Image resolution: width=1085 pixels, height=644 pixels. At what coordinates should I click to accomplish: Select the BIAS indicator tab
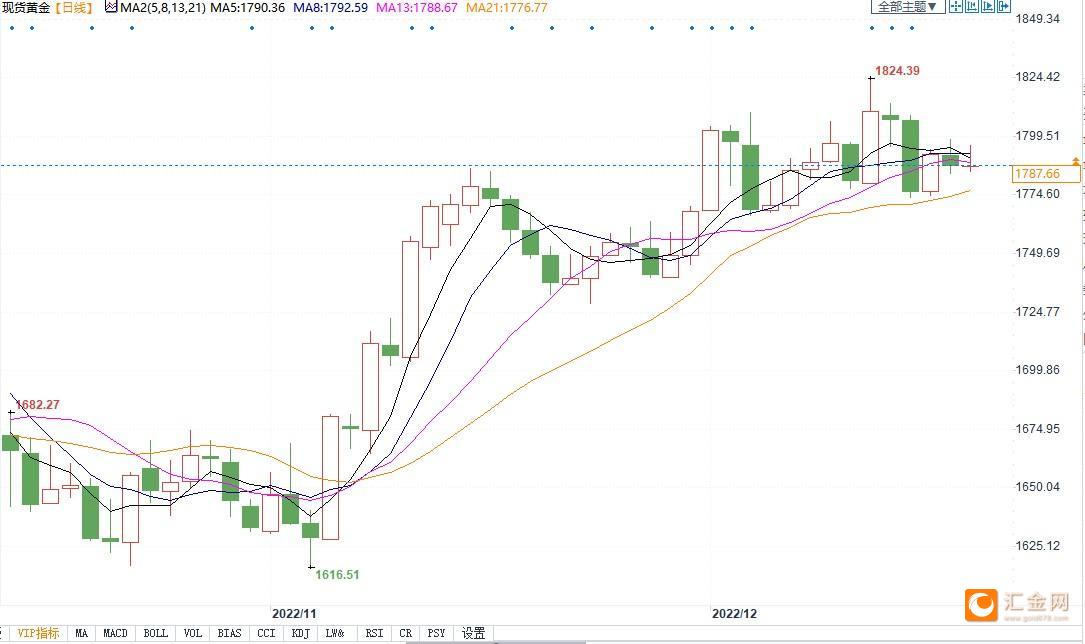230,633
